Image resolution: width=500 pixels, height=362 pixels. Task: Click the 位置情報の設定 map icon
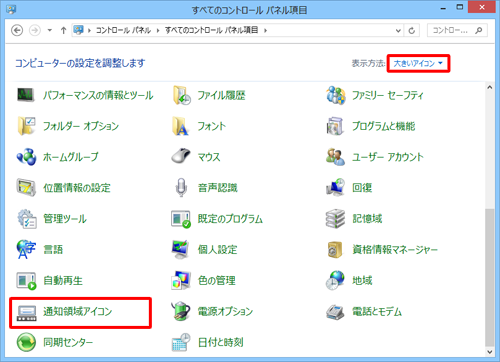(x=26, y=187)
